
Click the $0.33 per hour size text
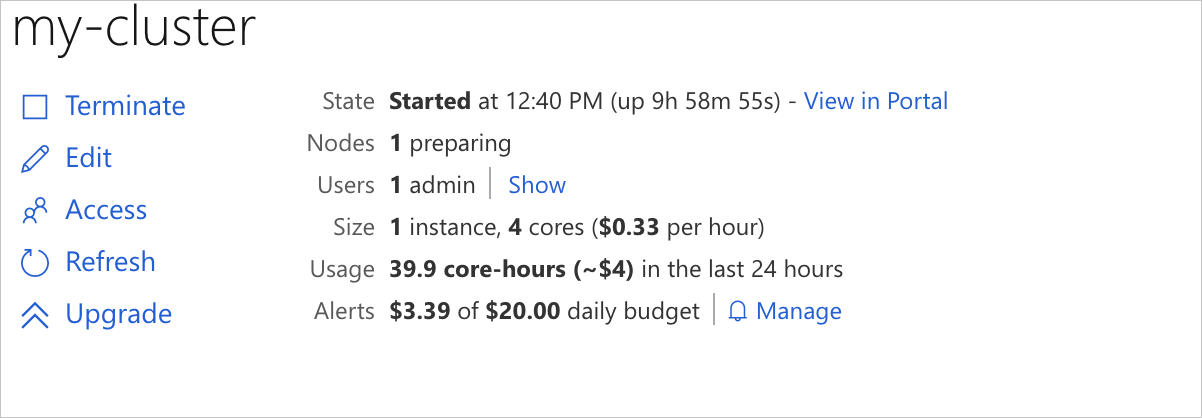(681, 227)
